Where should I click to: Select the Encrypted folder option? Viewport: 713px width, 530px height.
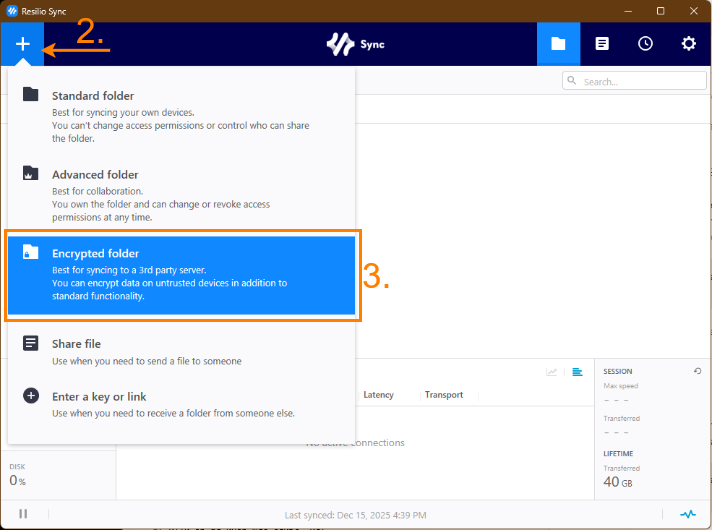(x=180, y=275)
